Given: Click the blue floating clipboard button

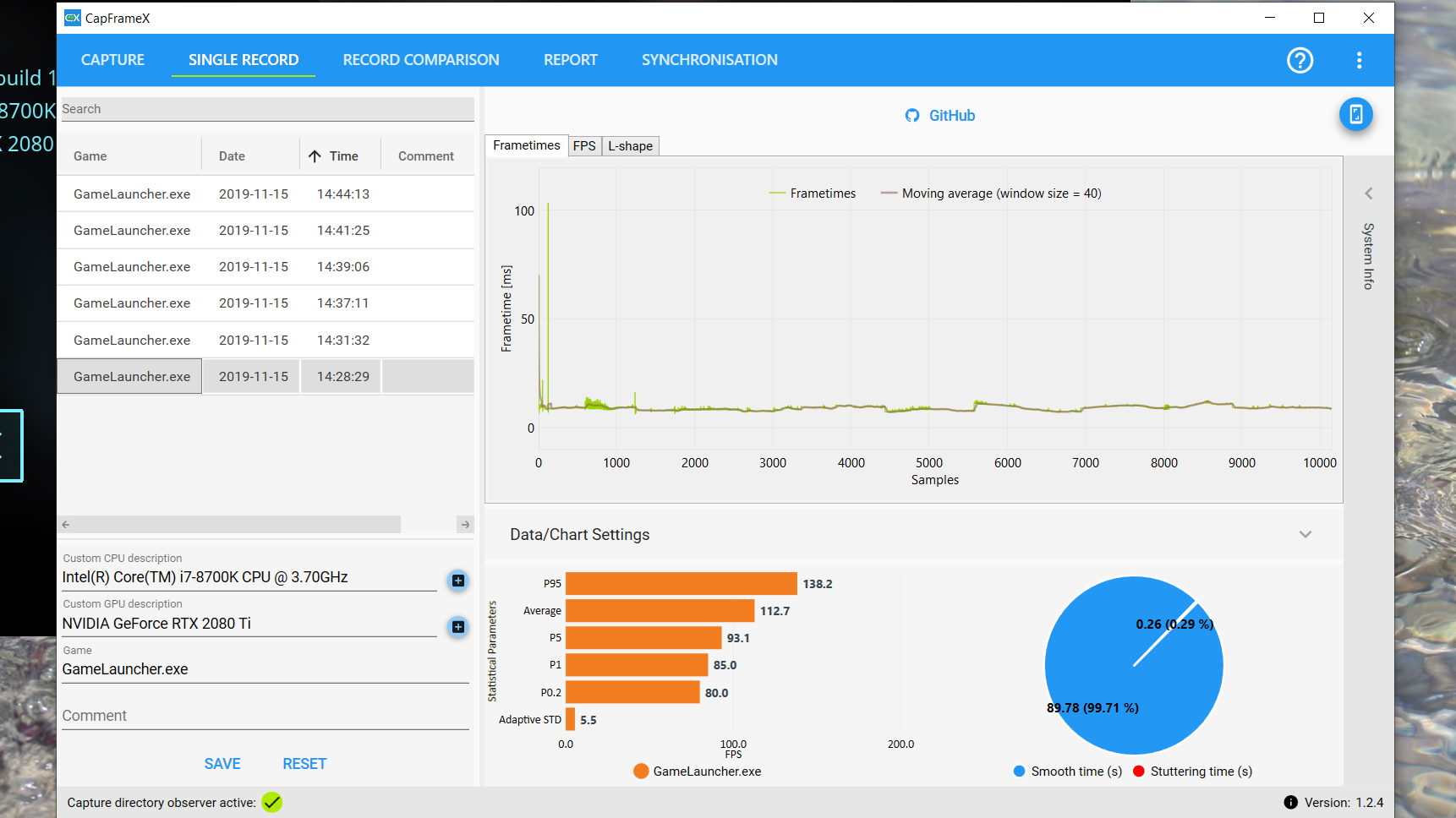Looking at the screenshot, I should [1355, 114].
